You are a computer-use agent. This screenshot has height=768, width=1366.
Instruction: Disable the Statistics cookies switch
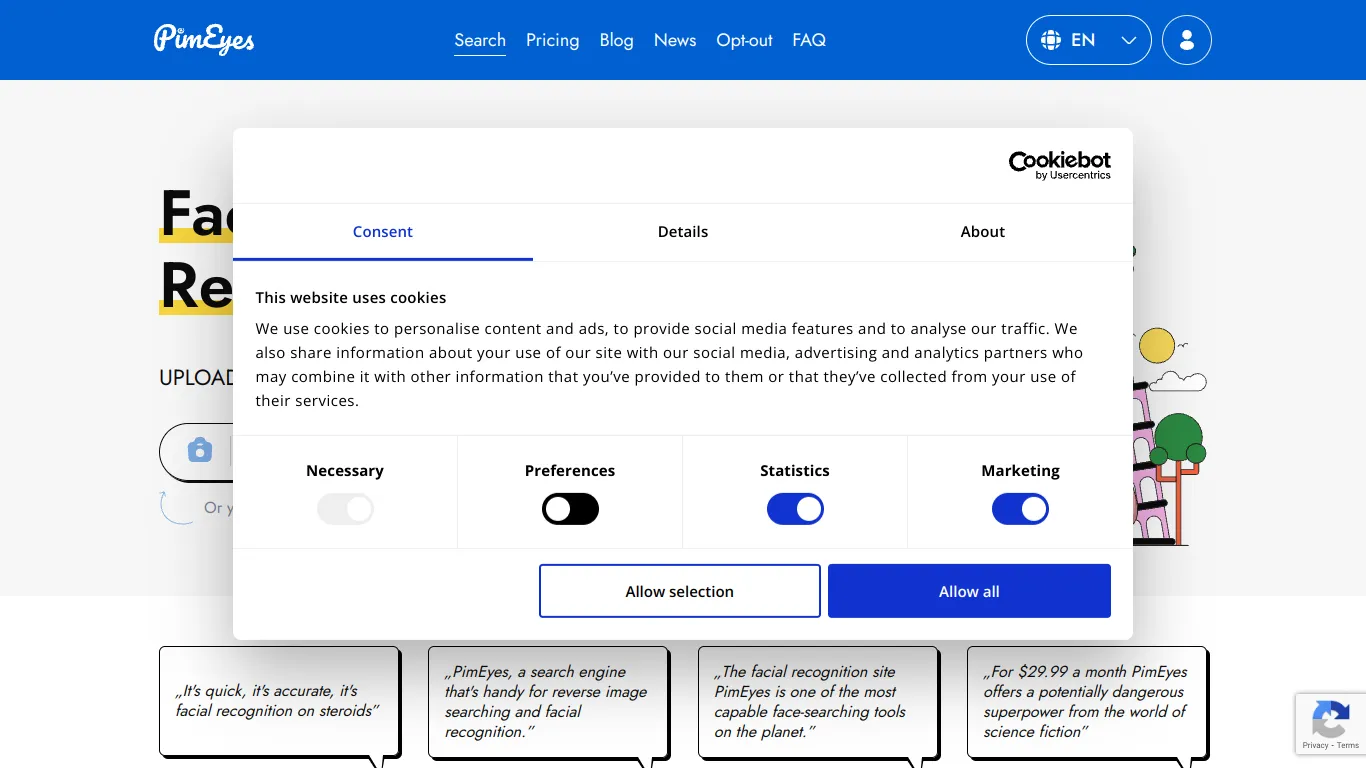(x=795, y=509)
